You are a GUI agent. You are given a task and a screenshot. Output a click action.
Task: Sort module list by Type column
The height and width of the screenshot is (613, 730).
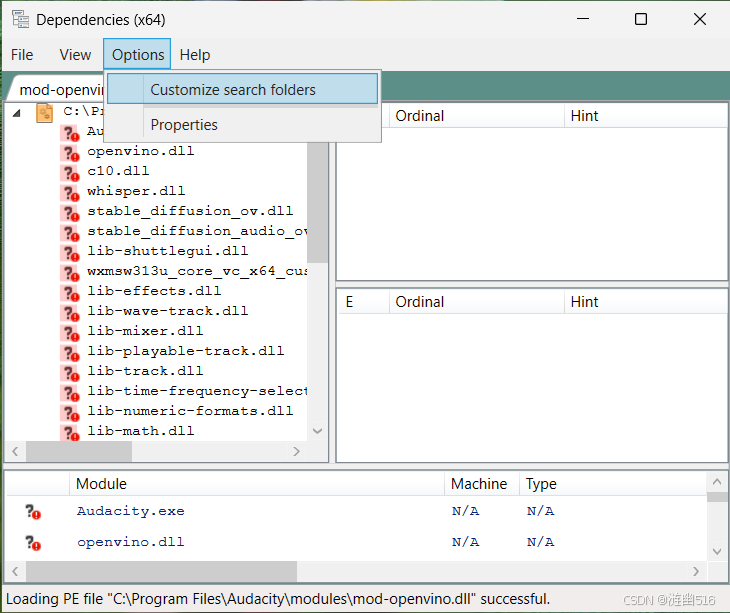click(613, 484)
